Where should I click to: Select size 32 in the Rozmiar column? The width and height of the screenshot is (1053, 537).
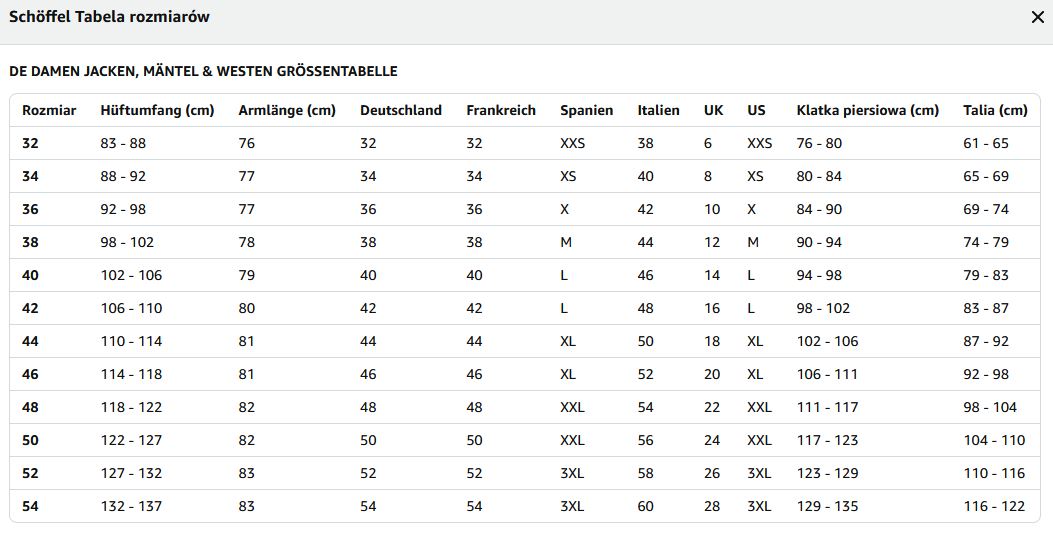click(30, 143)
